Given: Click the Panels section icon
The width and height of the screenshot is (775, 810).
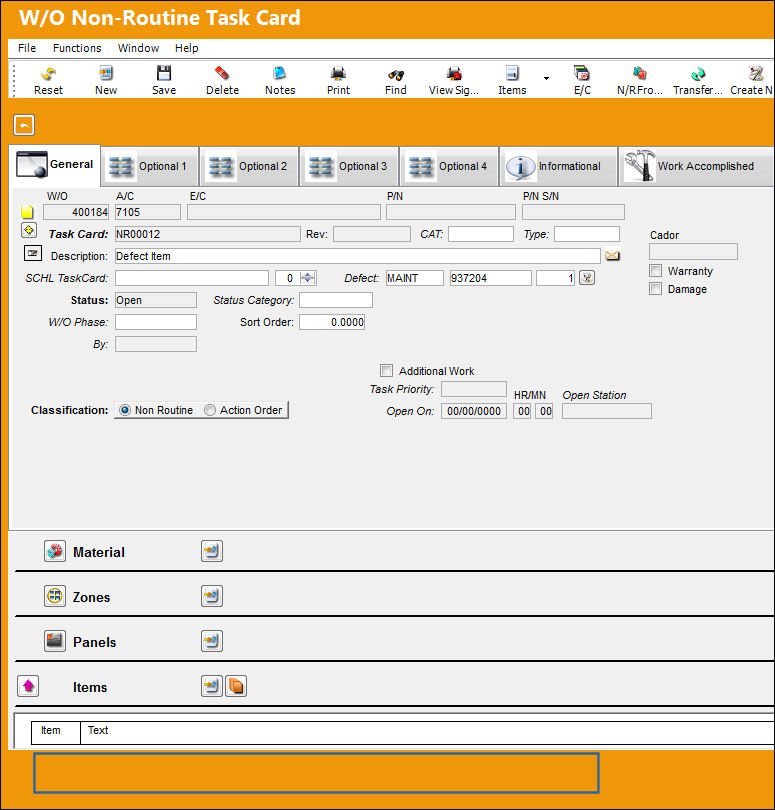Looking at the screenshot, I should click(55, 641).
